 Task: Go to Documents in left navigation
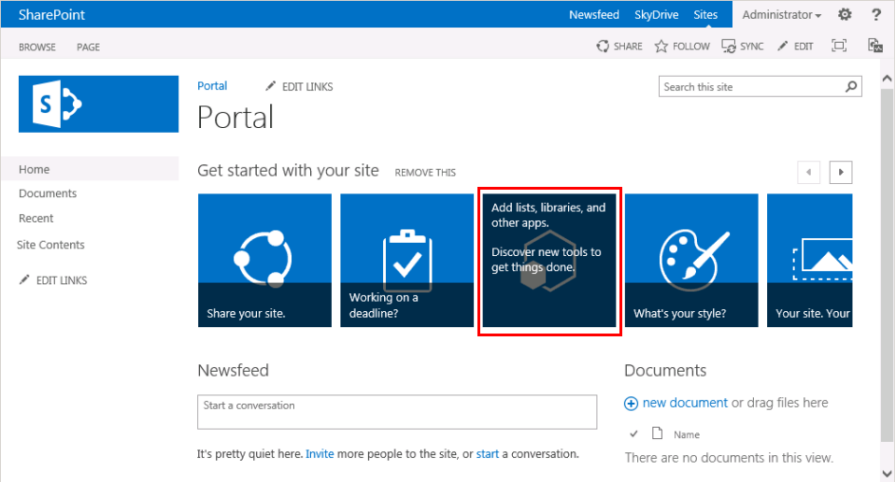(47, 193)
